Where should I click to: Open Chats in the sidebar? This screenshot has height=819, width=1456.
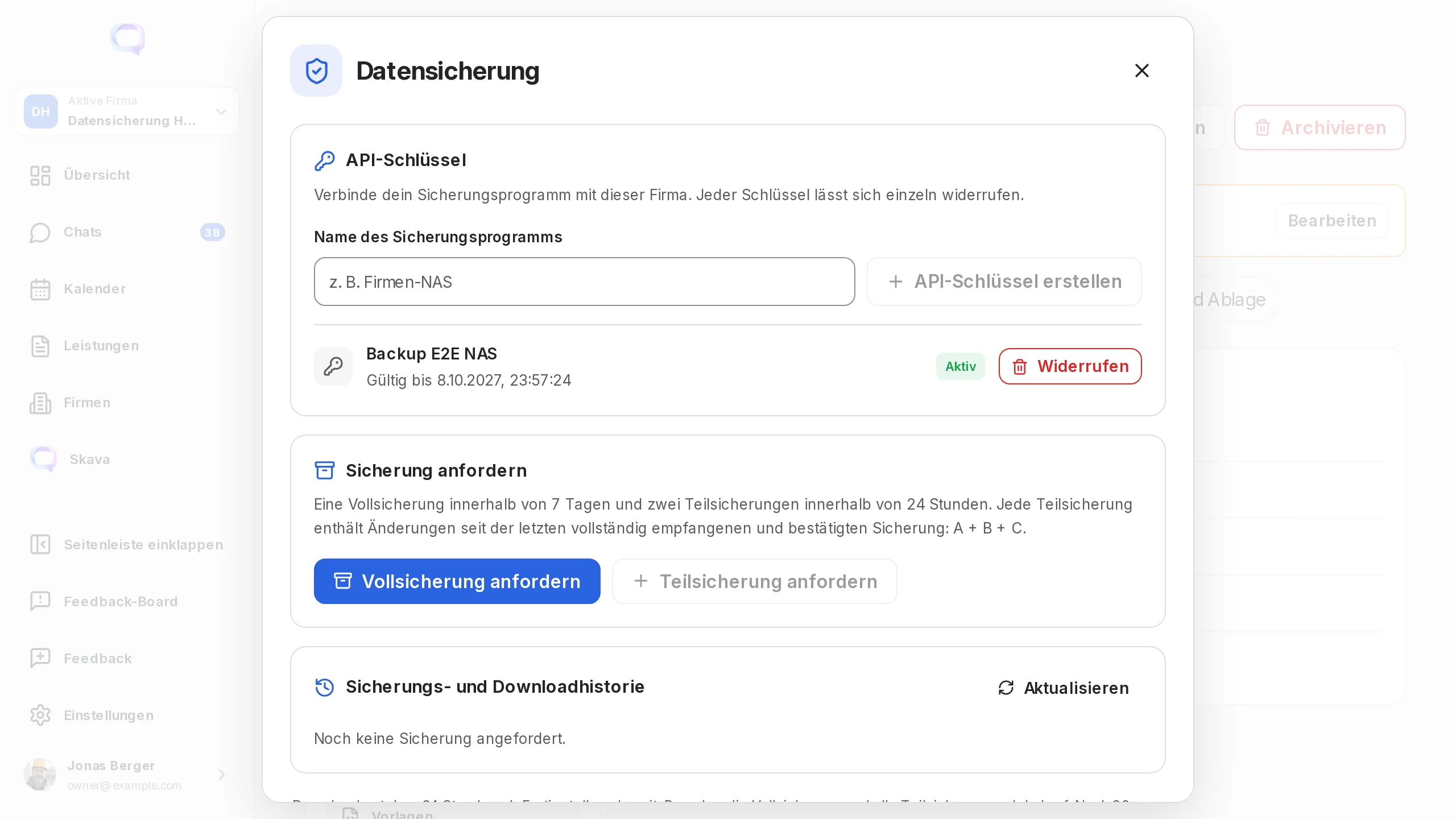point(126,232)
